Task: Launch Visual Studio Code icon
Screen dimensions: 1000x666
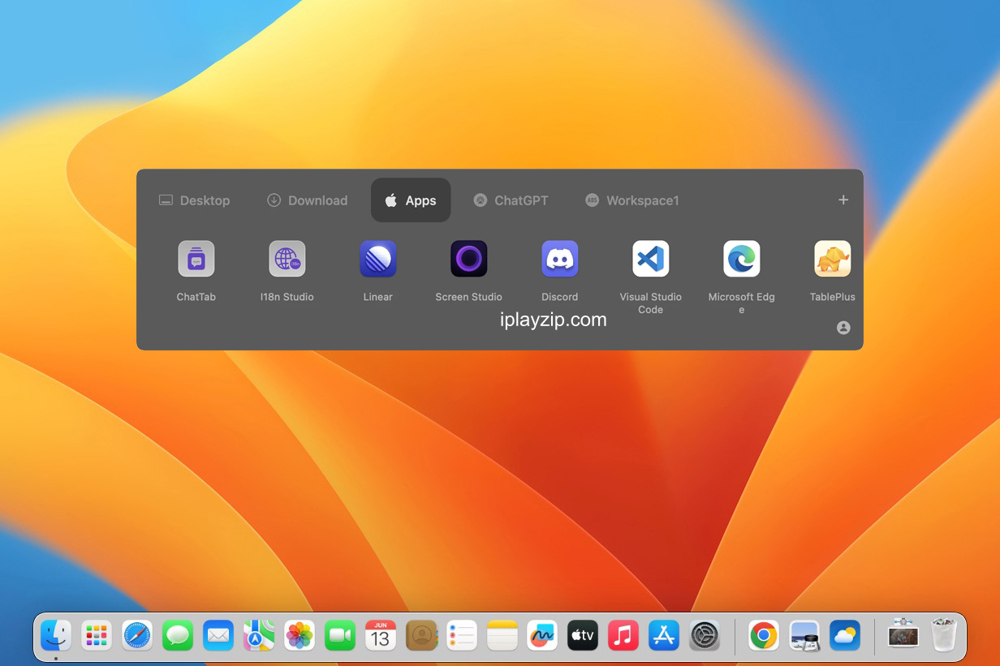Action: [x=651, y=259]
